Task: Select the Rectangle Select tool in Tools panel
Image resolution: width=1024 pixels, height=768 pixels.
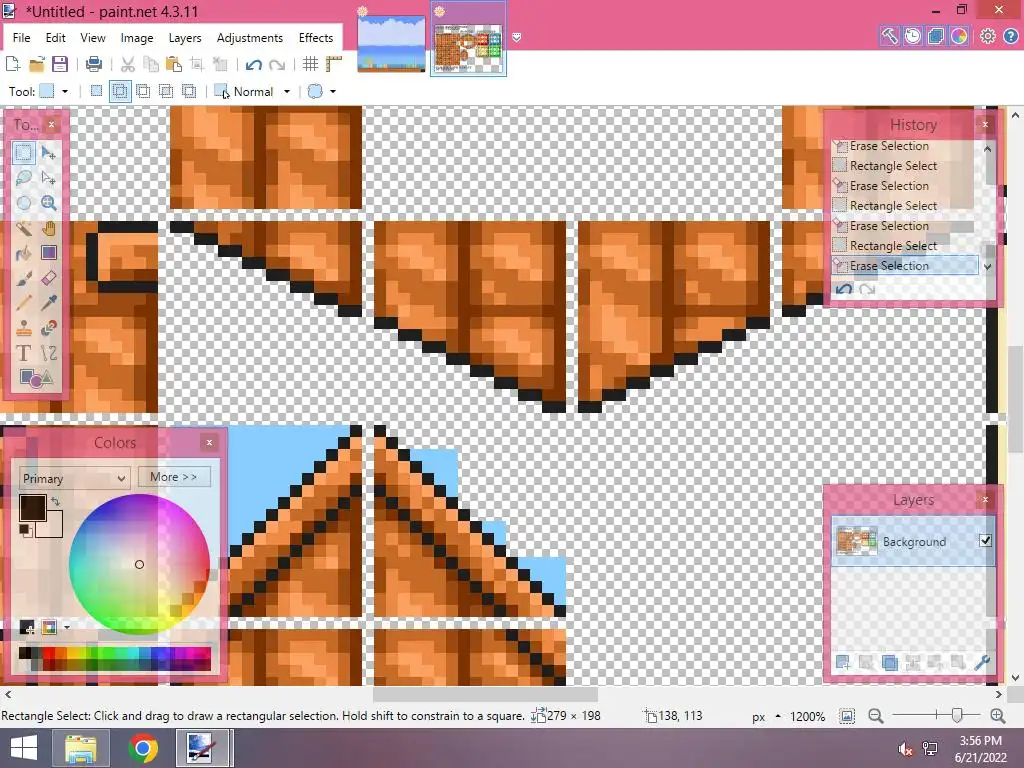Action: point(24,153)
